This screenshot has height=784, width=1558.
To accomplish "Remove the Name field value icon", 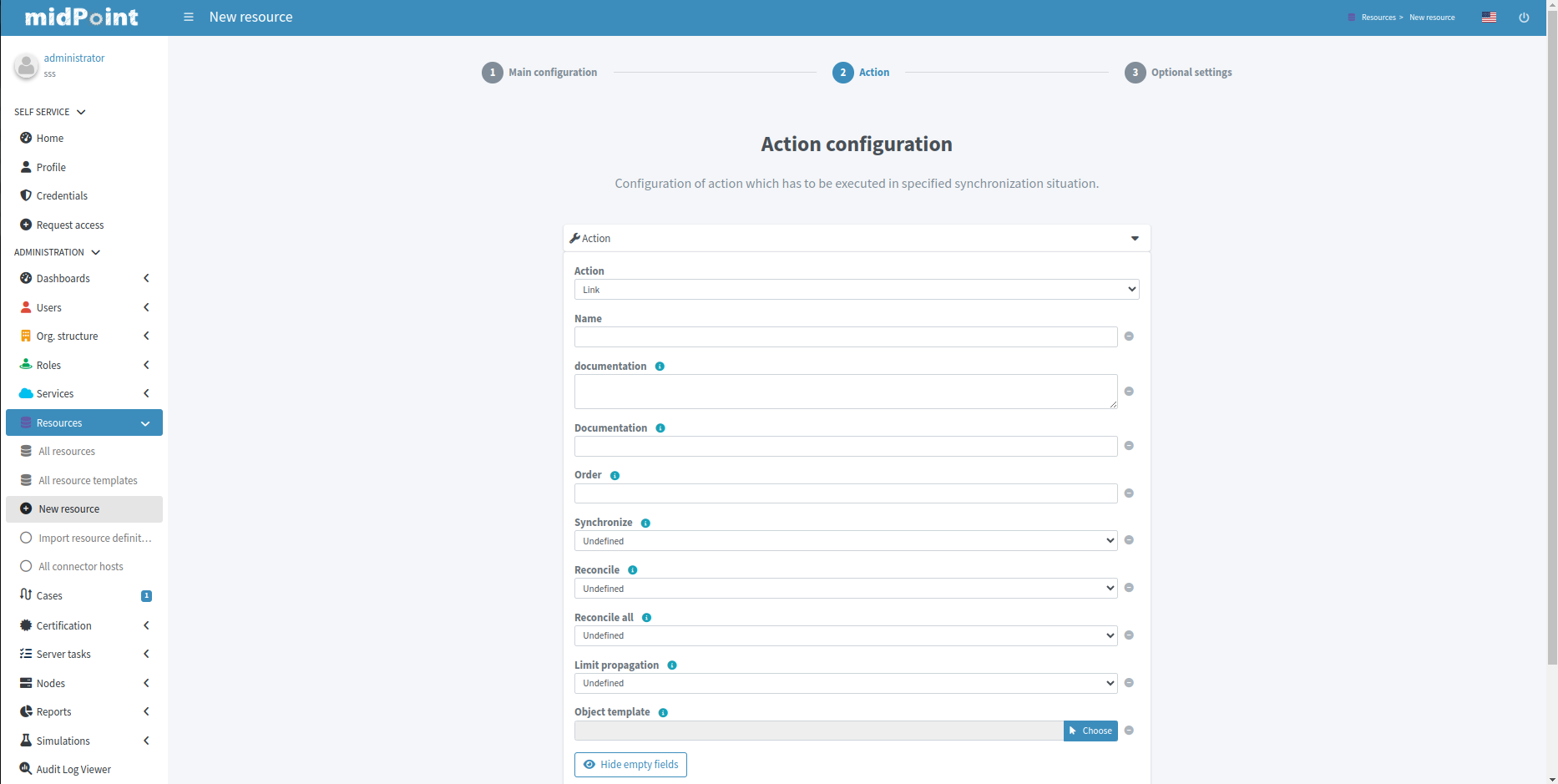I will click(1129, 336).
